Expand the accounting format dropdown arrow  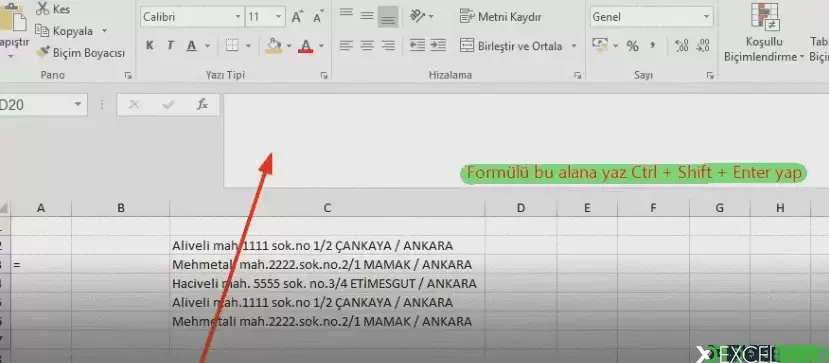pyautogui.click(x=615, y=46)
